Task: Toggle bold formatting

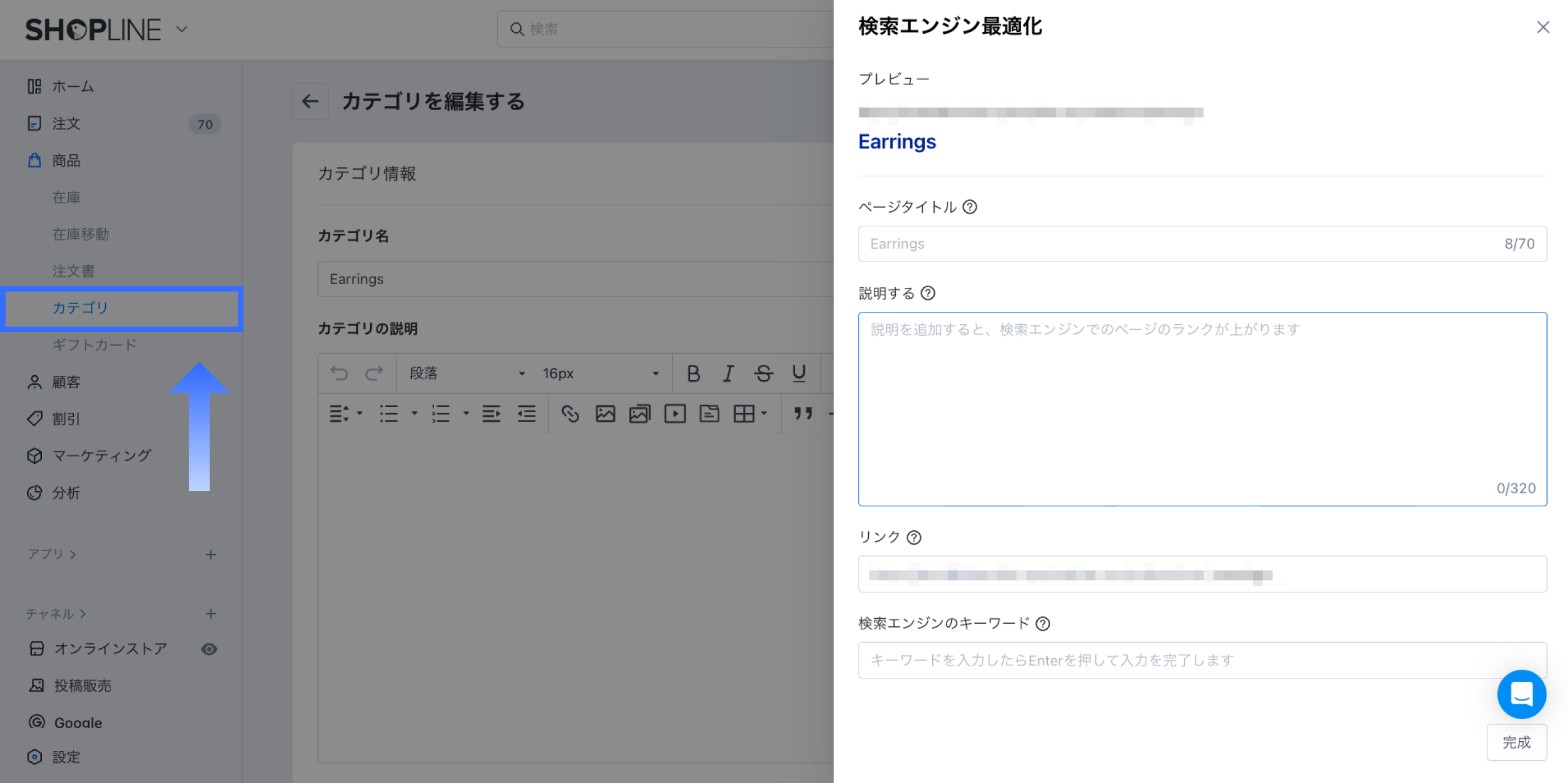Action: (693, 373)
